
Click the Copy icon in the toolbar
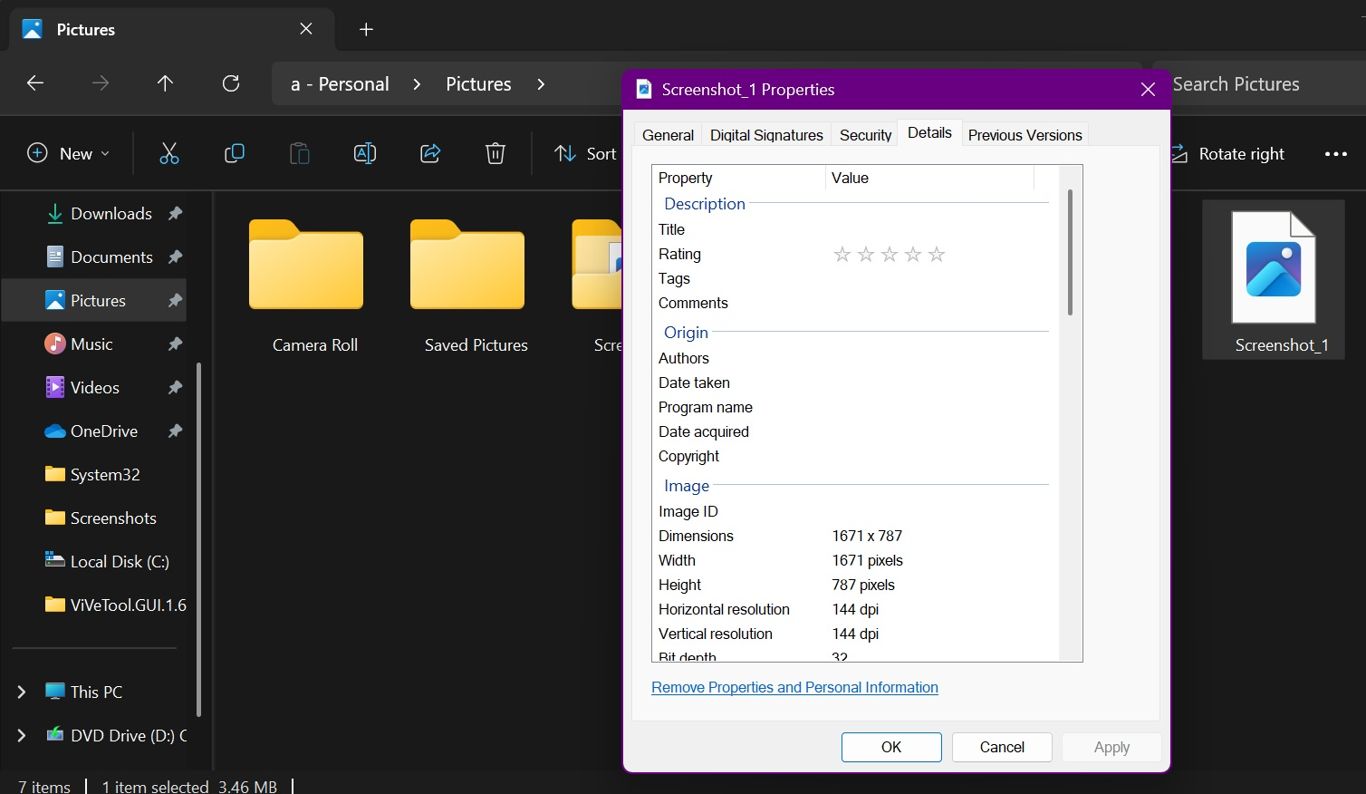pyautogui.click(x=233, y=153)
